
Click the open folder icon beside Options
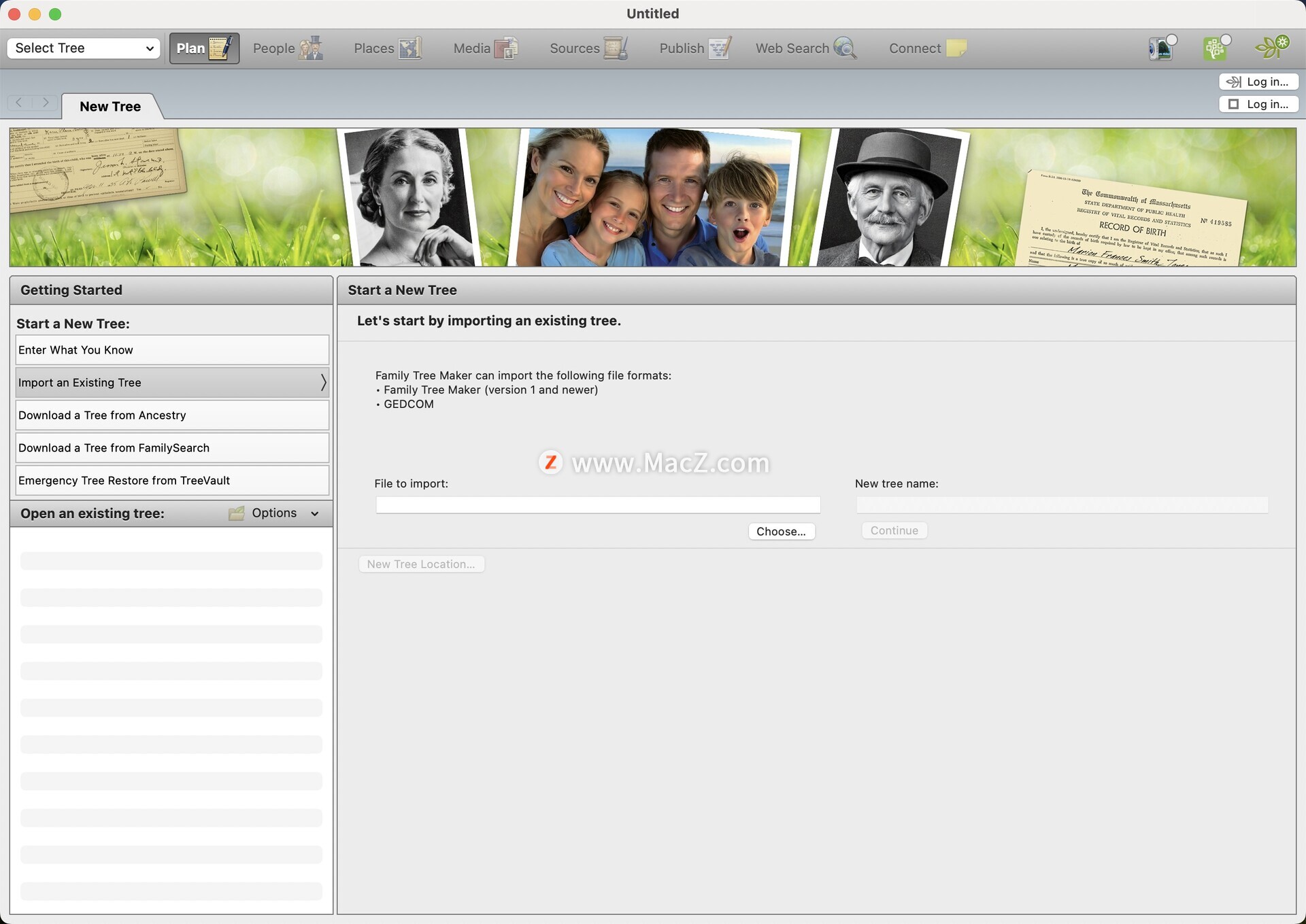pyautogui.click(x=237, y=513)
